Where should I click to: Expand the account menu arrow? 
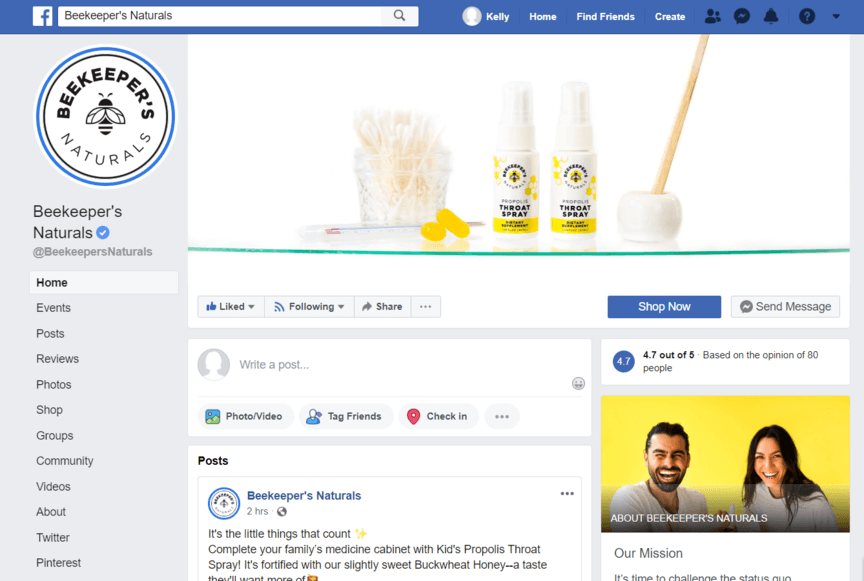[836, 17]
